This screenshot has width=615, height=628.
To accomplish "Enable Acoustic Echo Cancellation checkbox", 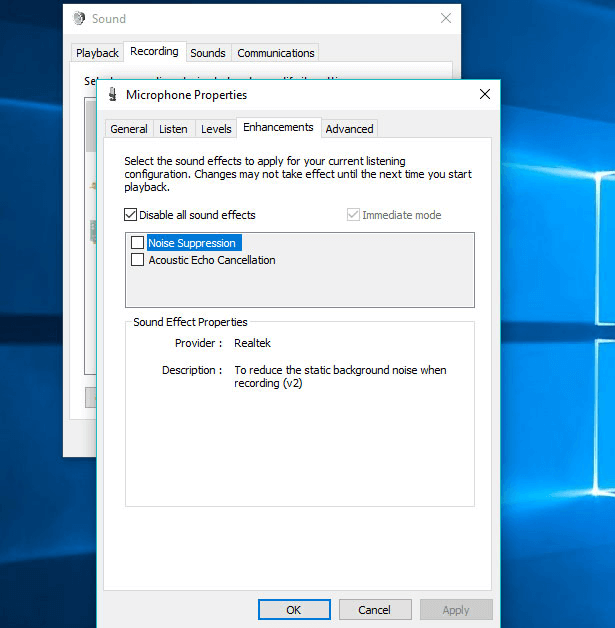I will [x=138, y=260].
